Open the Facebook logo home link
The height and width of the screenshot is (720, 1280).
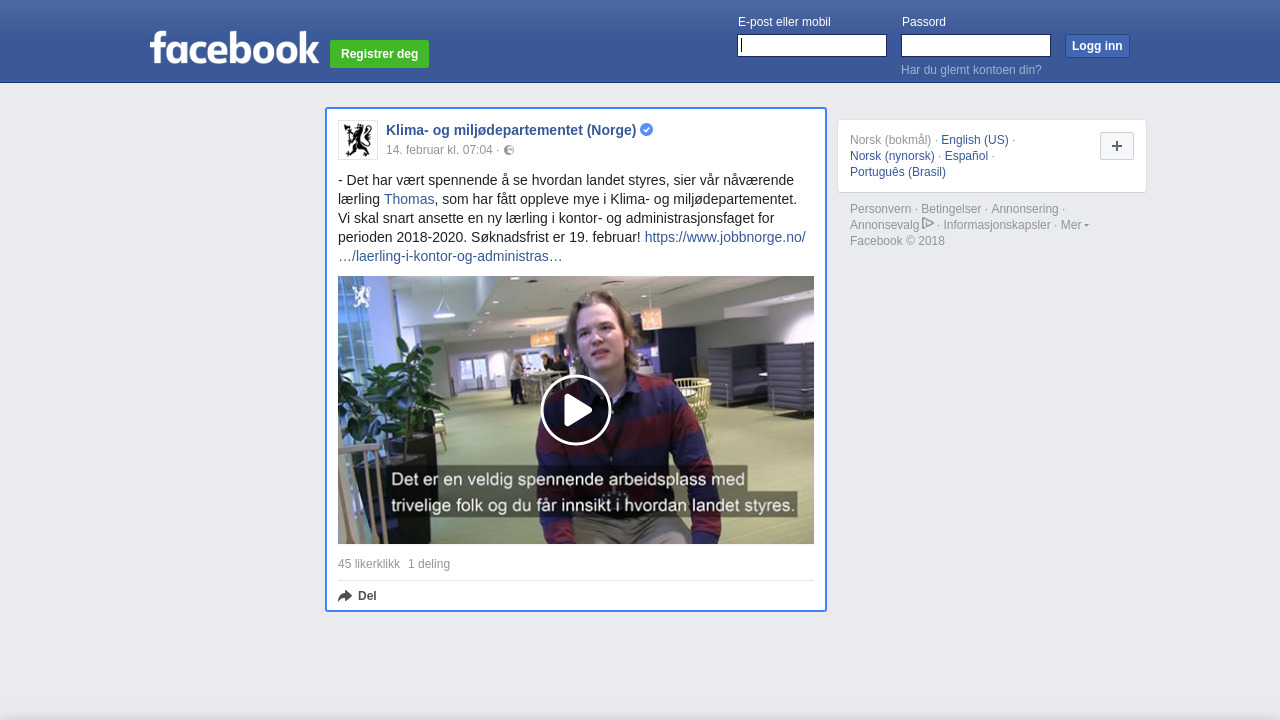pos(235,47)
